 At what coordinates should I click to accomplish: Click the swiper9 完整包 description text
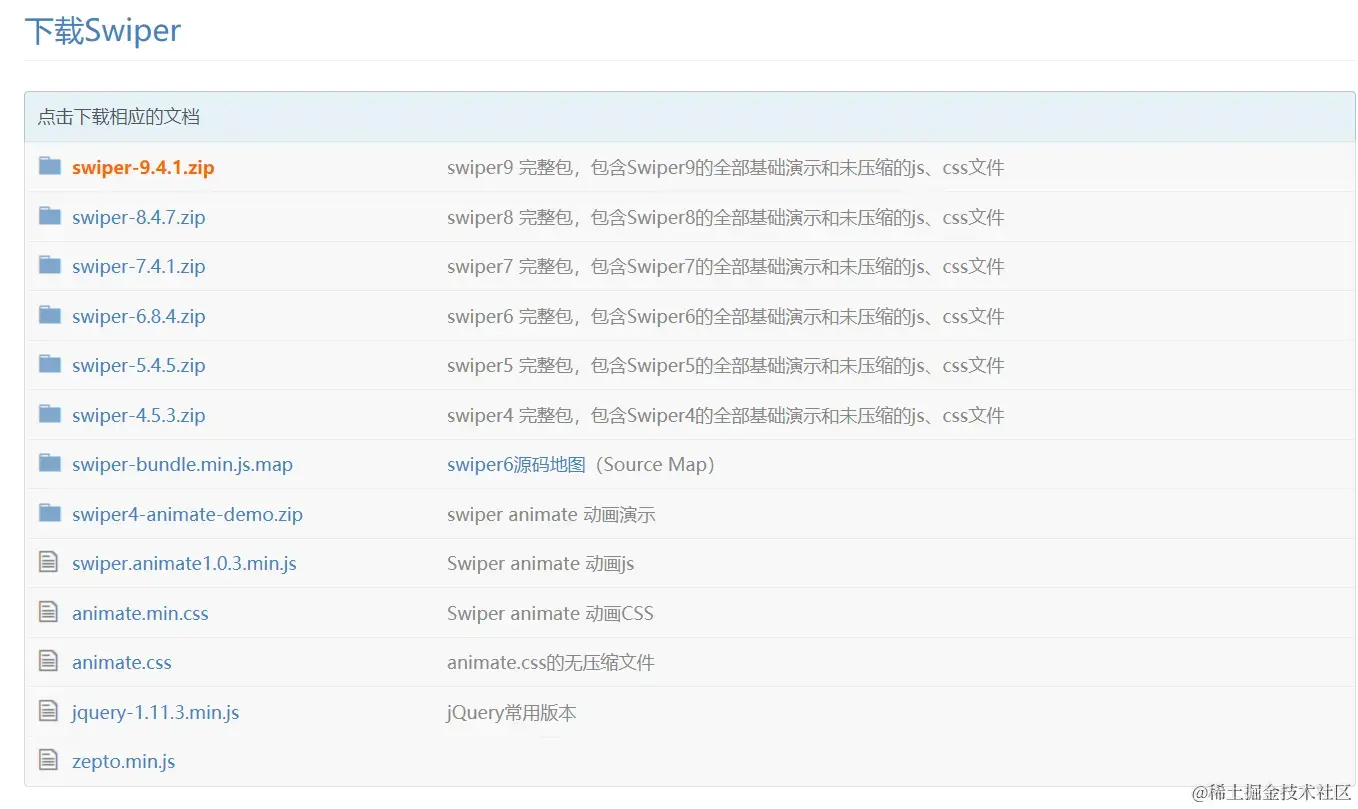[x=725, y=168]
